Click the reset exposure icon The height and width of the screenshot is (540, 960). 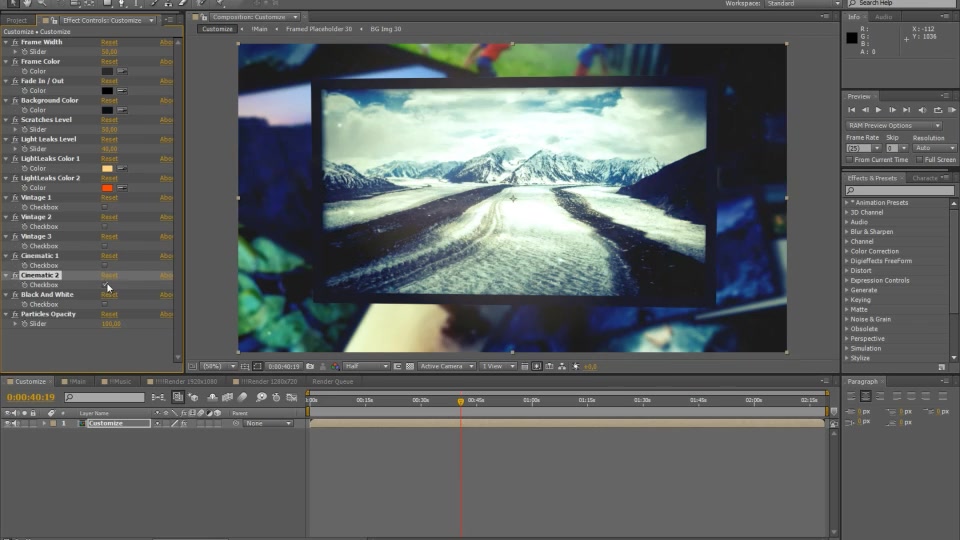tap(576, 366)
